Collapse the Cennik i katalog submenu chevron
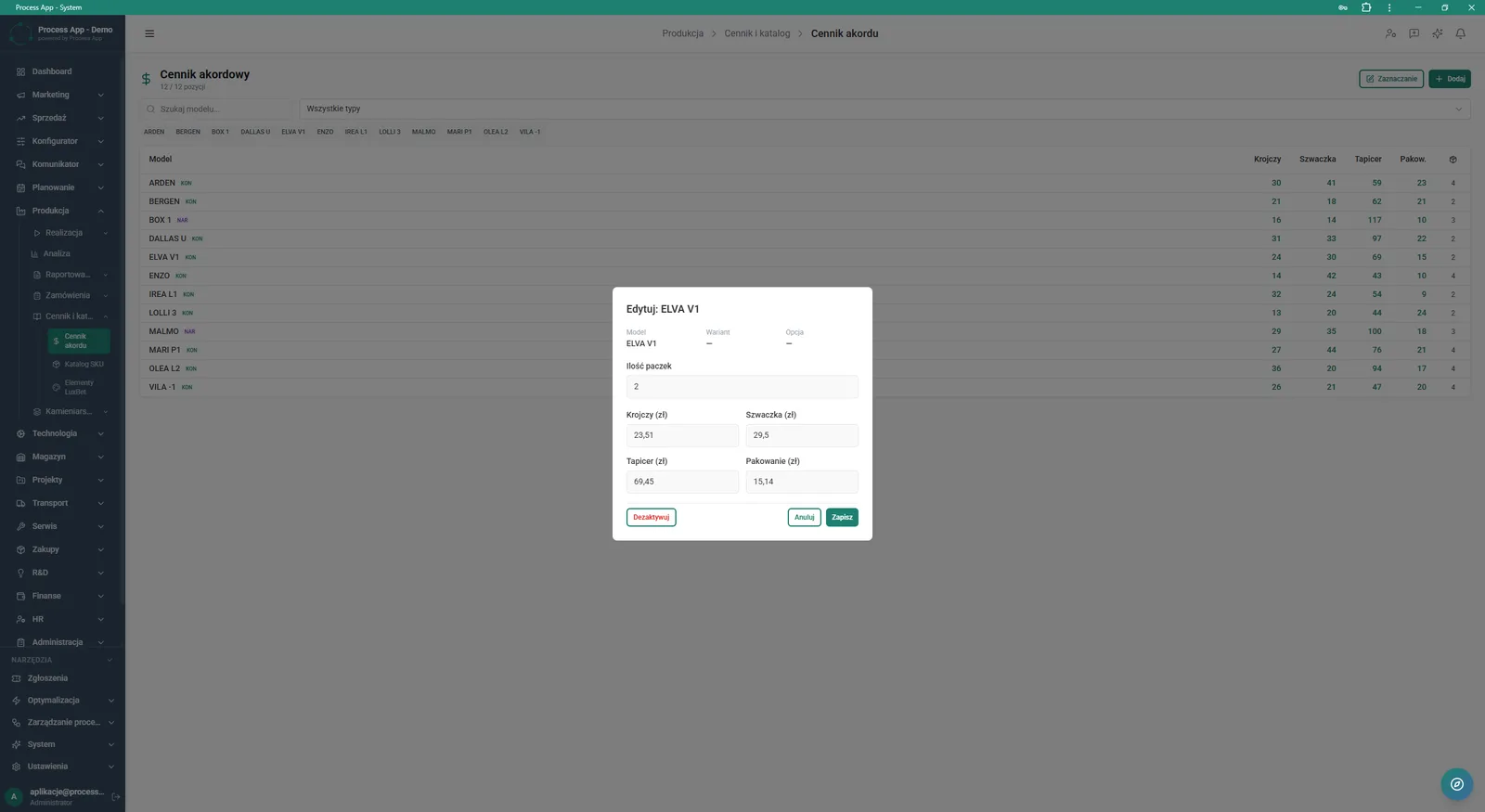1485x812 pixels. (x=106, y=316)
